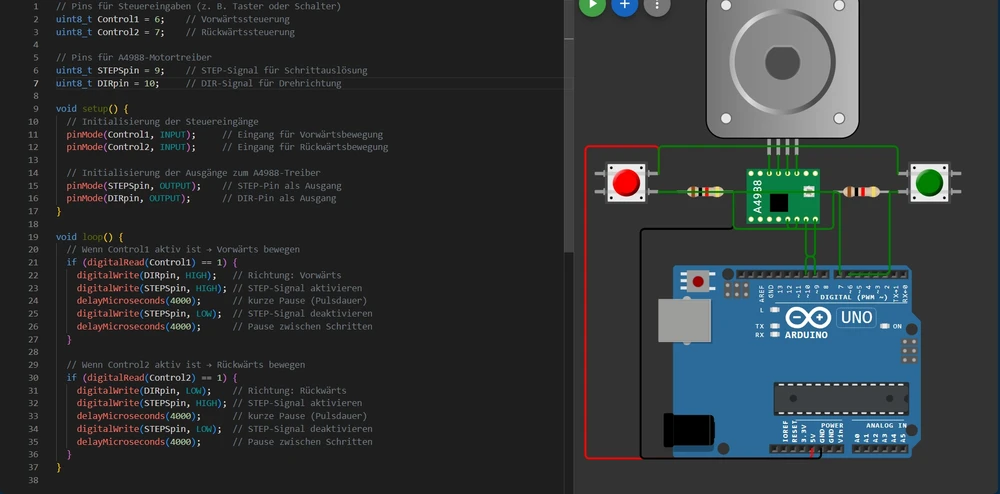Place cursor on the 'setup' function name
The image size is (1000, 494).
[x=95, y=109]
